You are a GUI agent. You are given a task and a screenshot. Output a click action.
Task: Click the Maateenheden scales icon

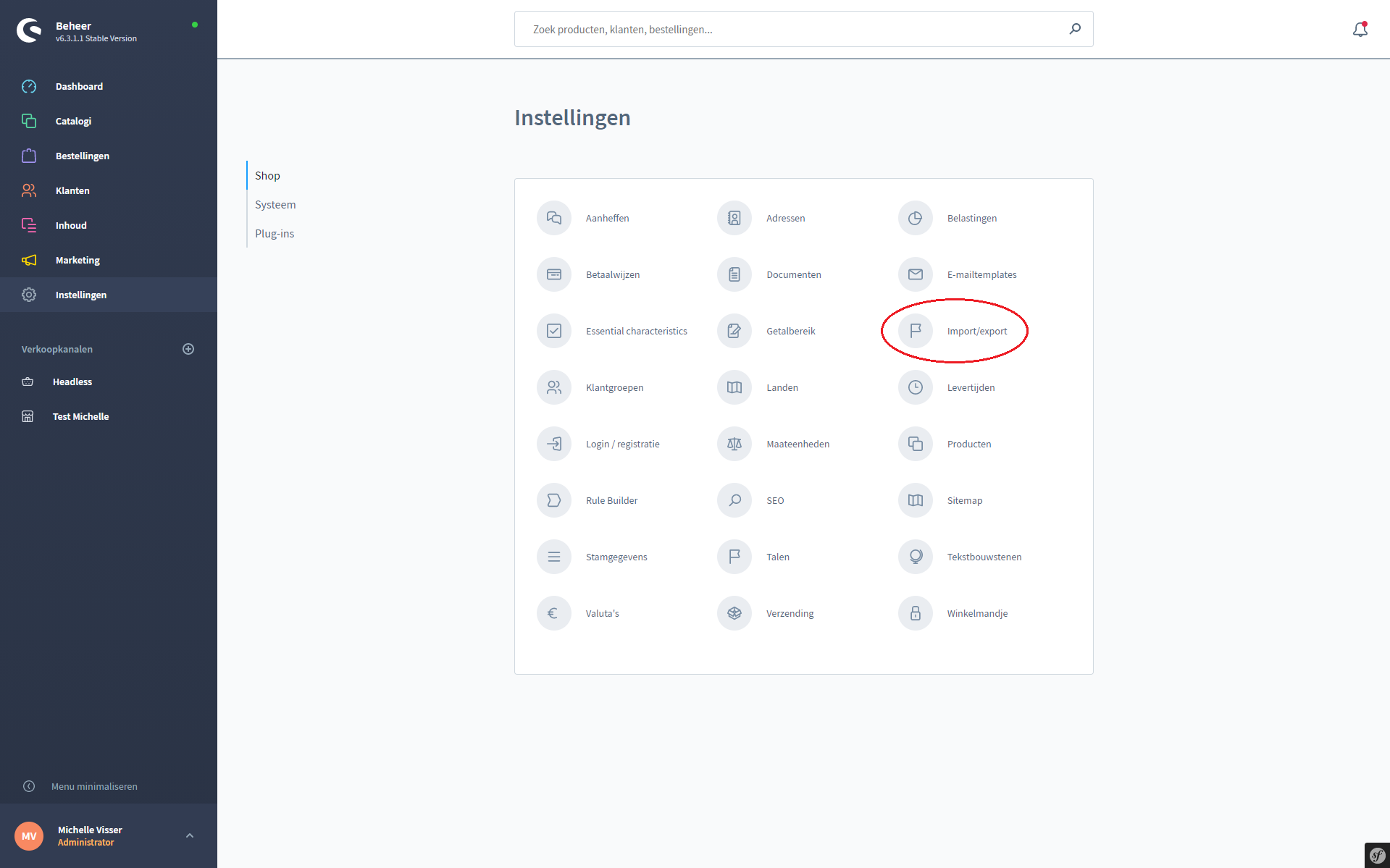coord(734,444)
